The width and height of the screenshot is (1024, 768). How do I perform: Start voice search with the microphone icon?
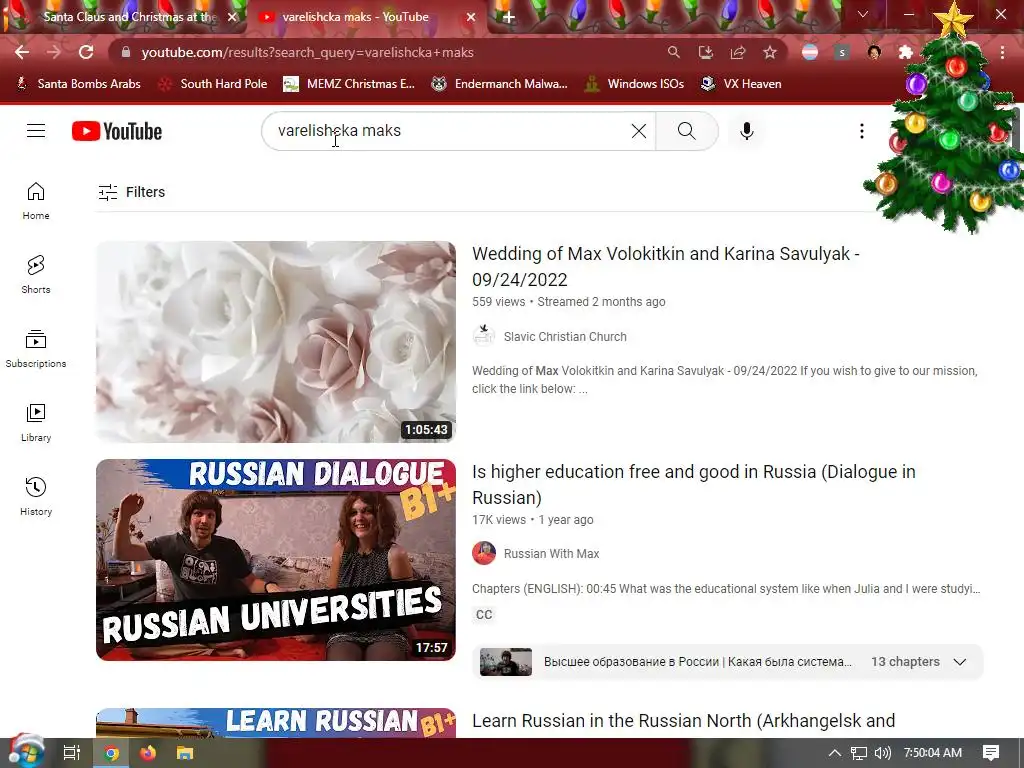point(746,131)
